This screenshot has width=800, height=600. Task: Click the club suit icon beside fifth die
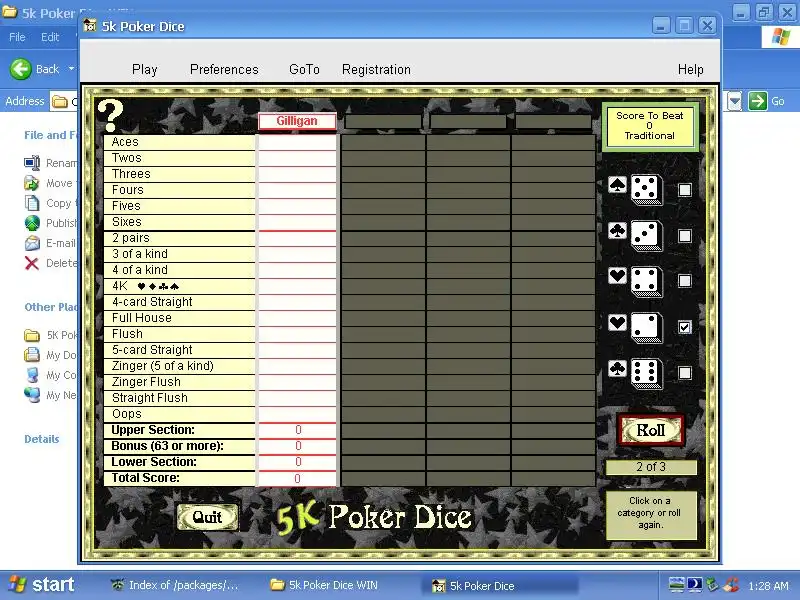tap(617, 368)
